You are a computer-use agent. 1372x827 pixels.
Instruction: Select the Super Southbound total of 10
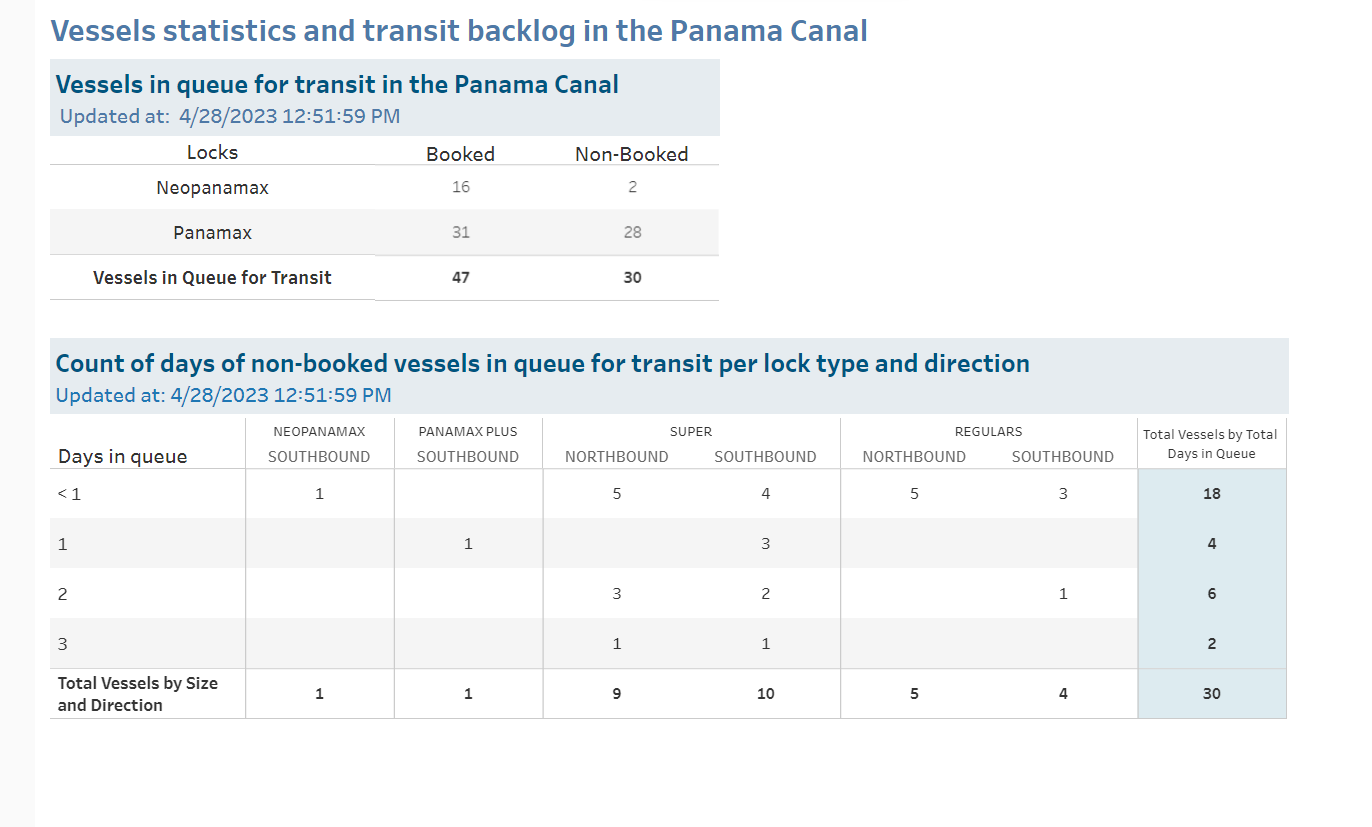[765, 693]
